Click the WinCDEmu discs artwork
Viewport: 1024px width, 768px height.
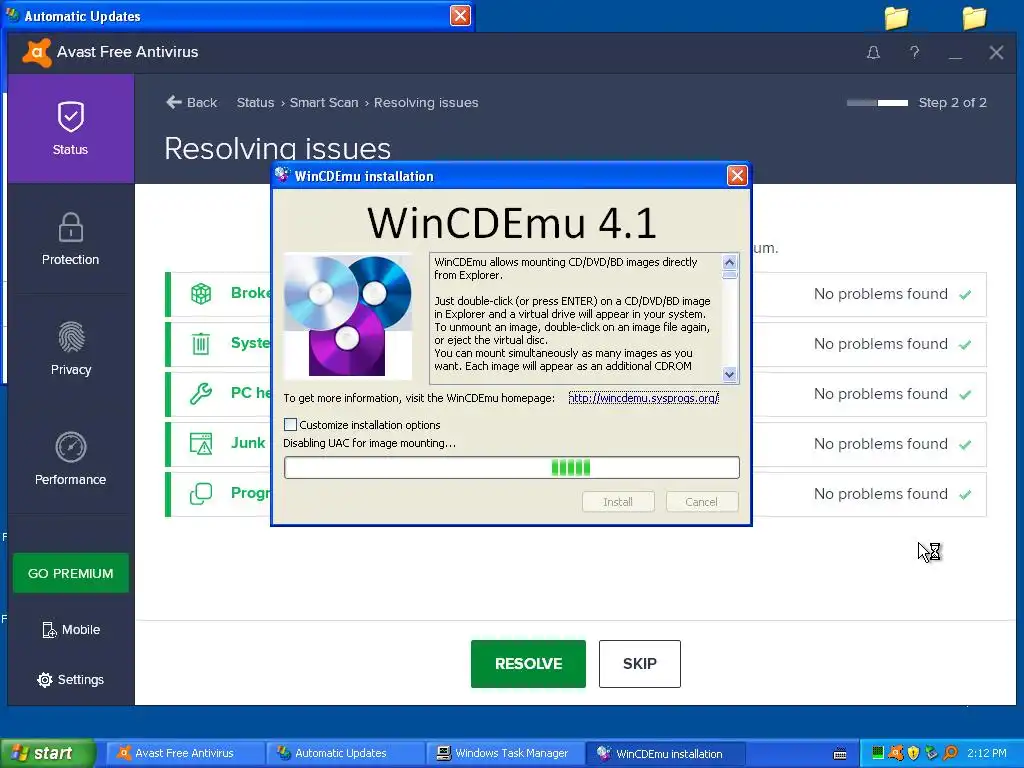coord(348,315)
